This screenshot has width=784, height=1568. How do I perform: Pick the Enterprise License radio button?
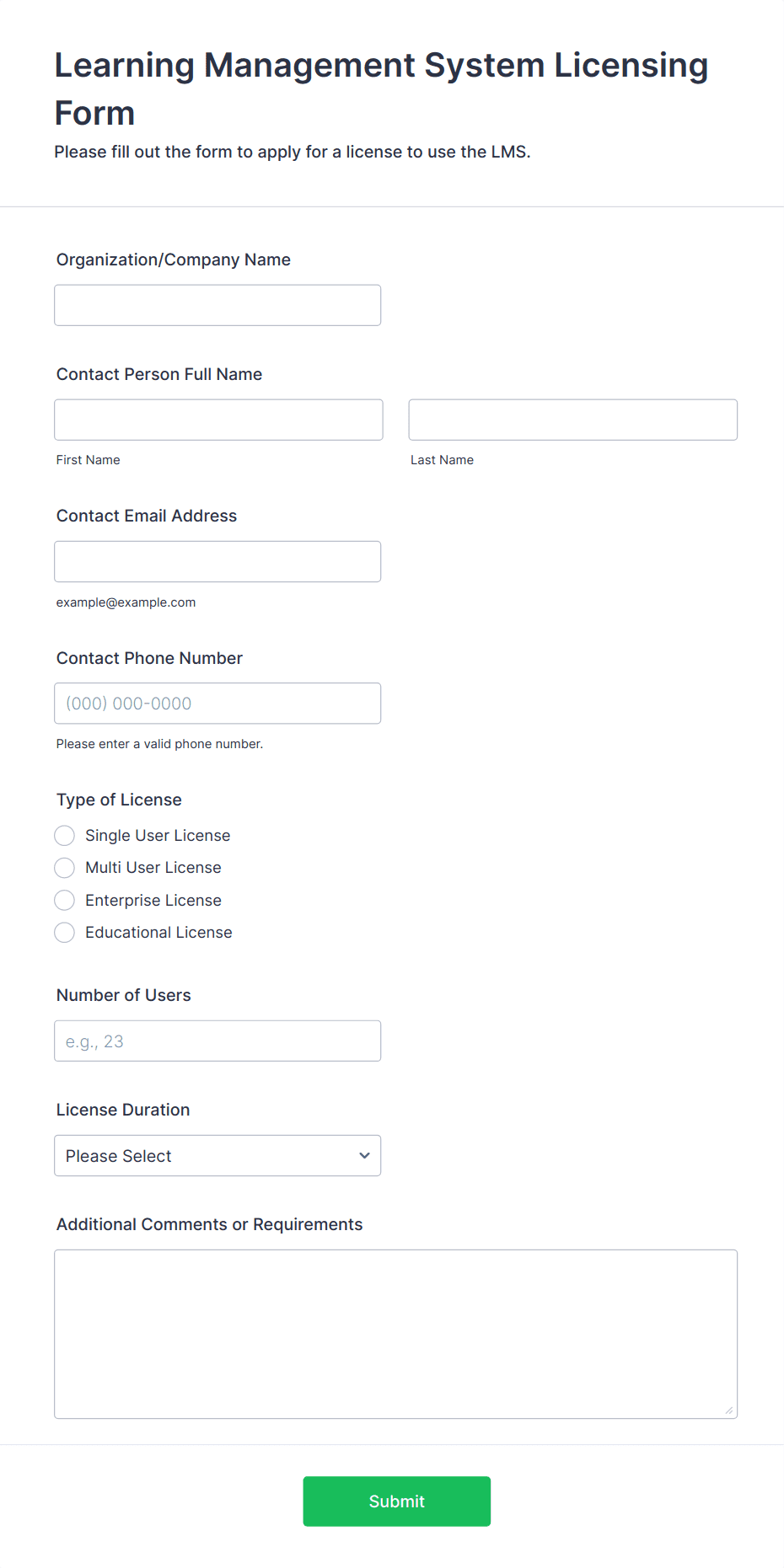(65, 901)
